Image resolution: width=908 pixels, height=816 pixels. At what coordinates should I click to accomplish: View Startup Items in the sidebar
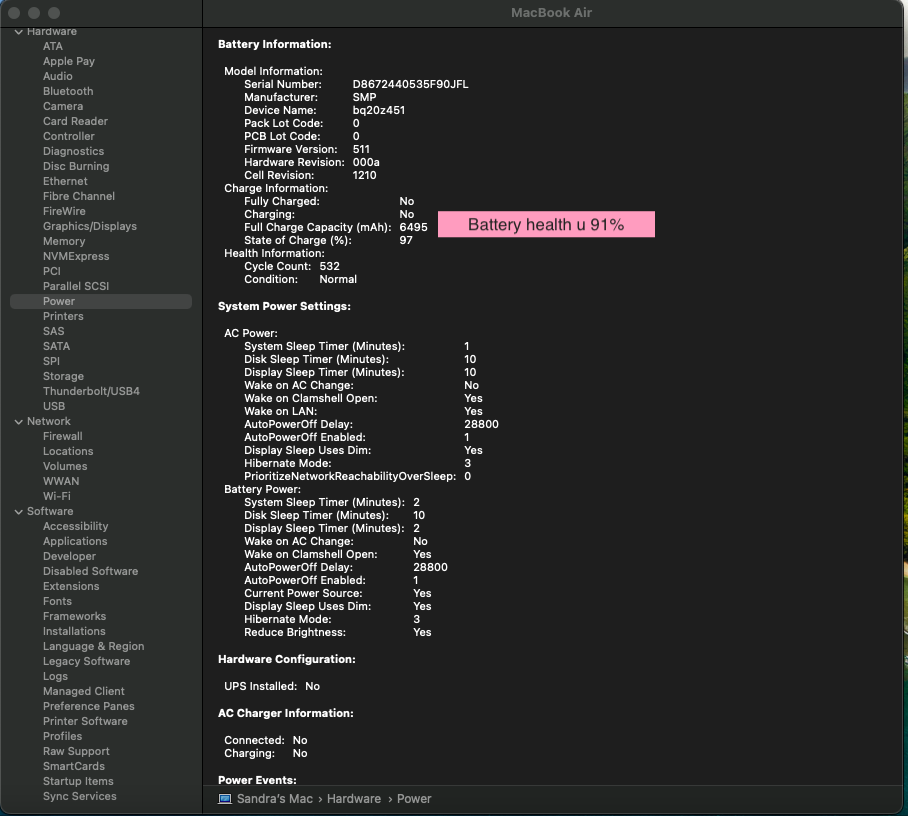click(x=78, y=782)
